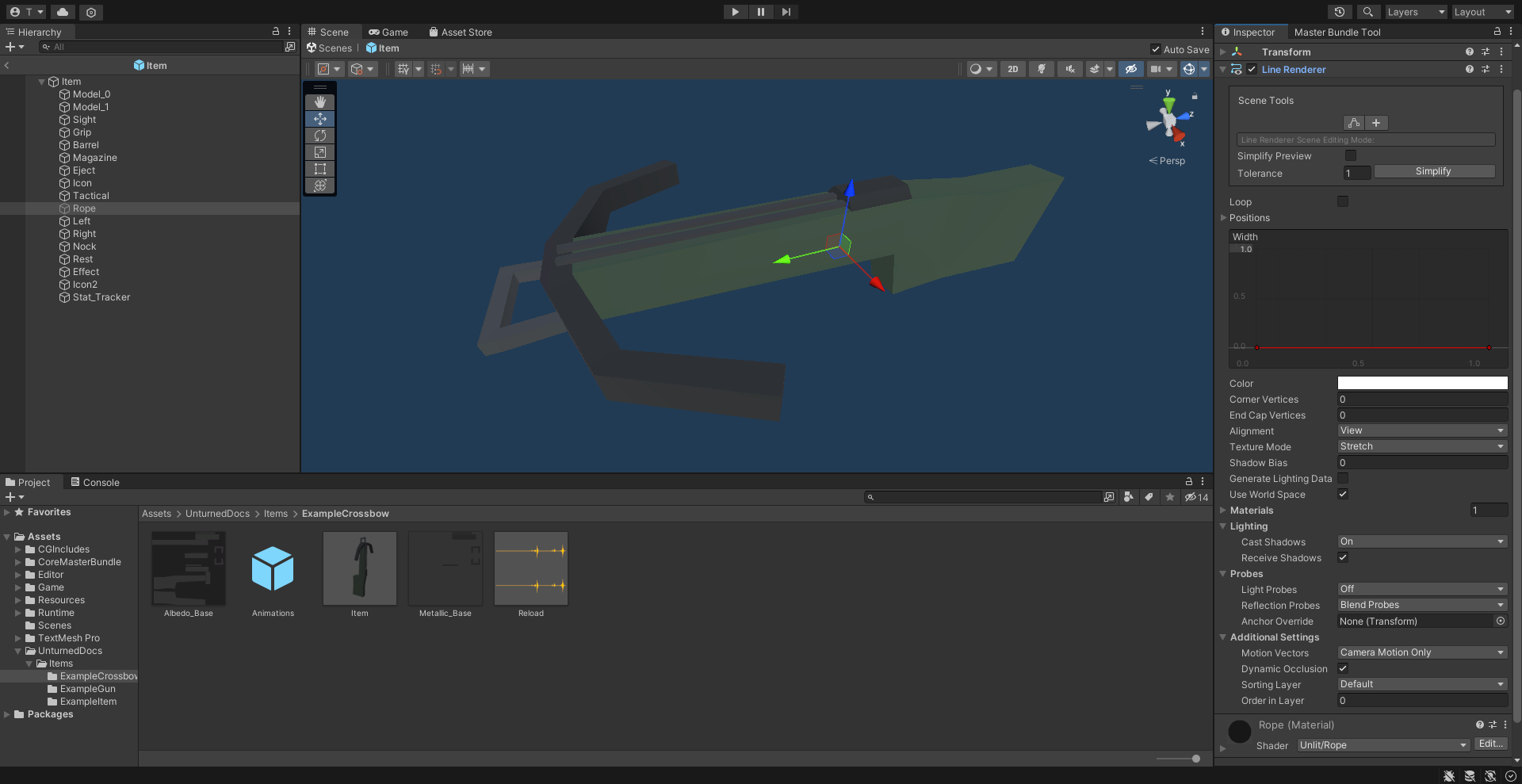Open the Master Bundle Tool tab
The image size is (1522, 784).
click(1338, 32)
